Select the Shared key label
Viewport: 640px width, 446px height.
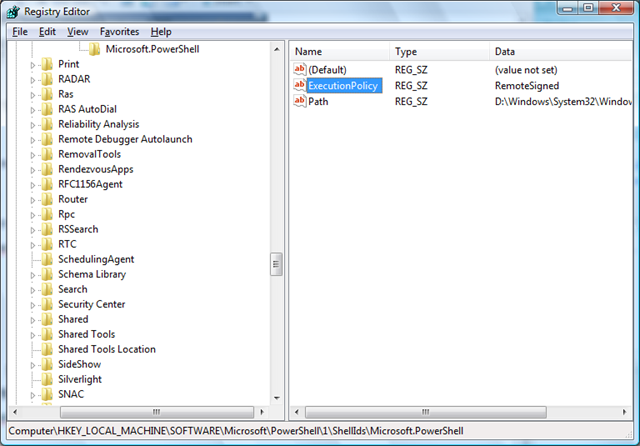coord(73,320)
